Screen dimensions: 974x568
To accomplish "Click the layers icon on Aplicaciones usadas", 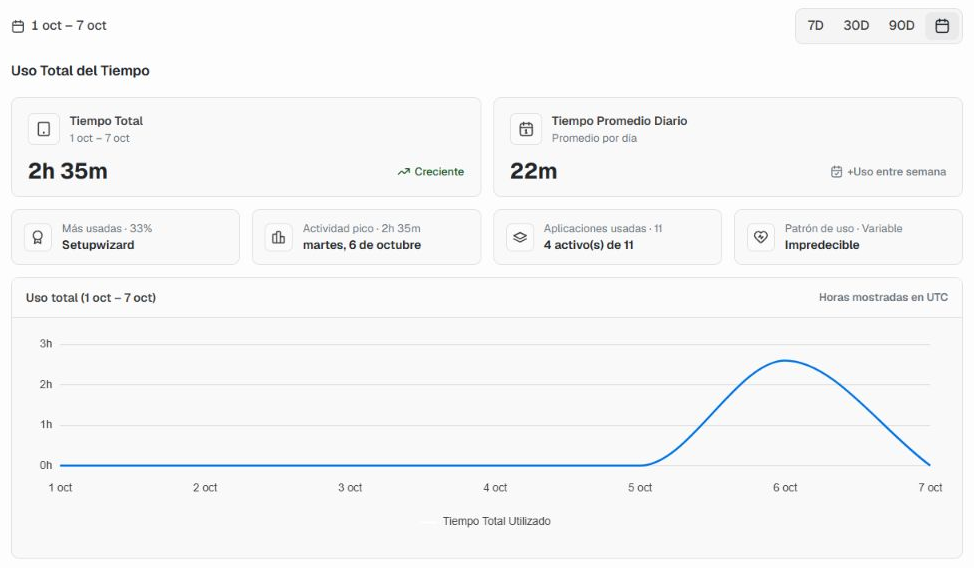I will pyautogui.click(x=520, y=237).
